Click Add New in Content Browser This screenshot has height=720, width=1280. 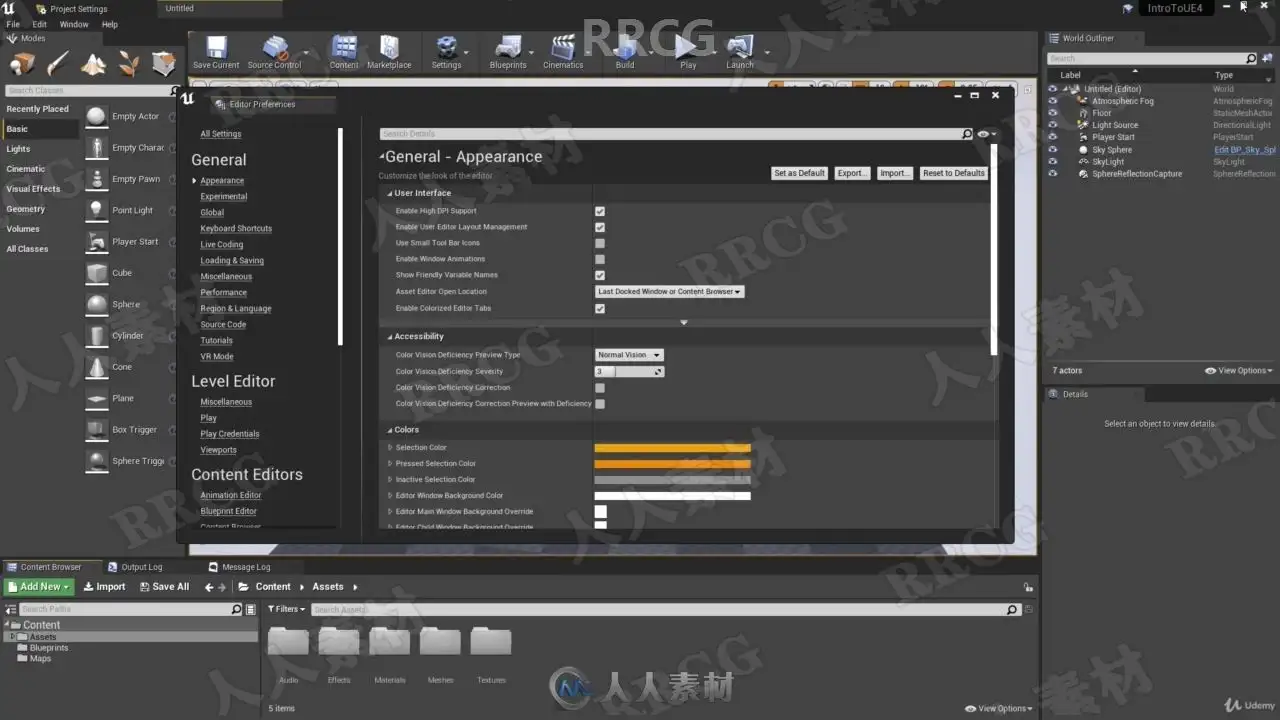pyautogui.click(x=38, y=587)
